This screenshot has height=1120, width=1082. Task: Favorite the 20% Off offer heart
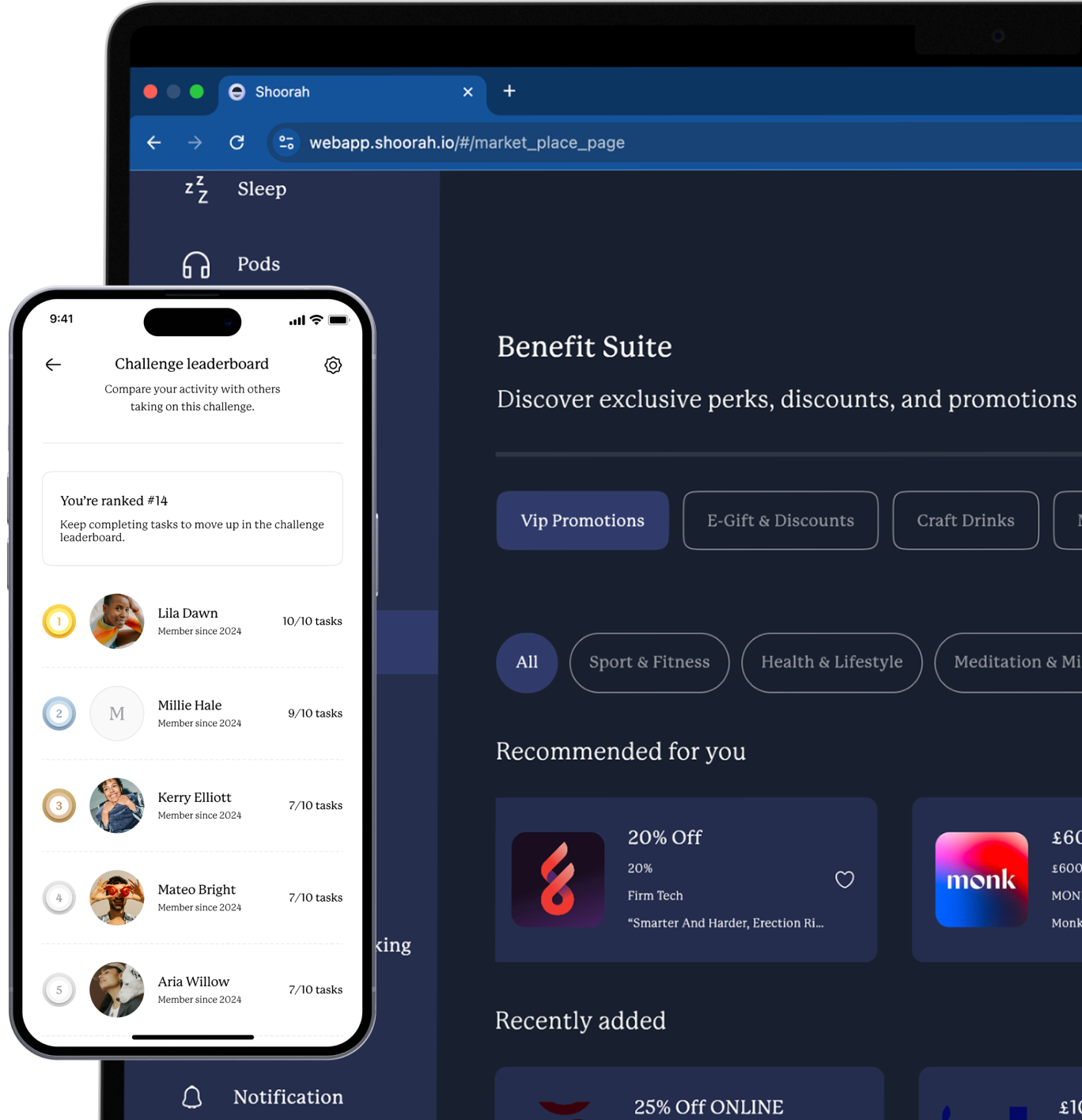(844, 880)
